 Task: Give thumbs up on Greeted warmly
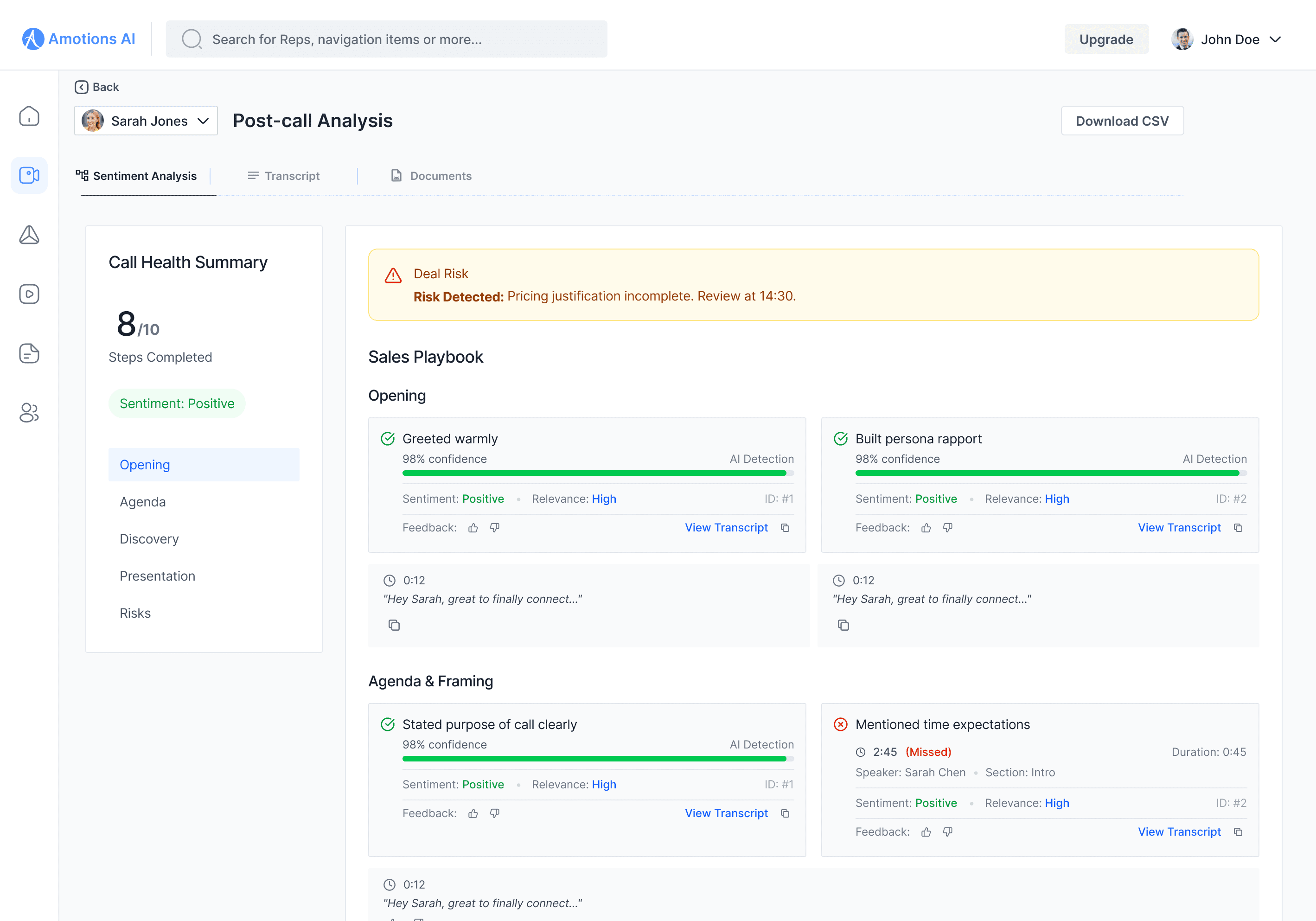[473, 528]
